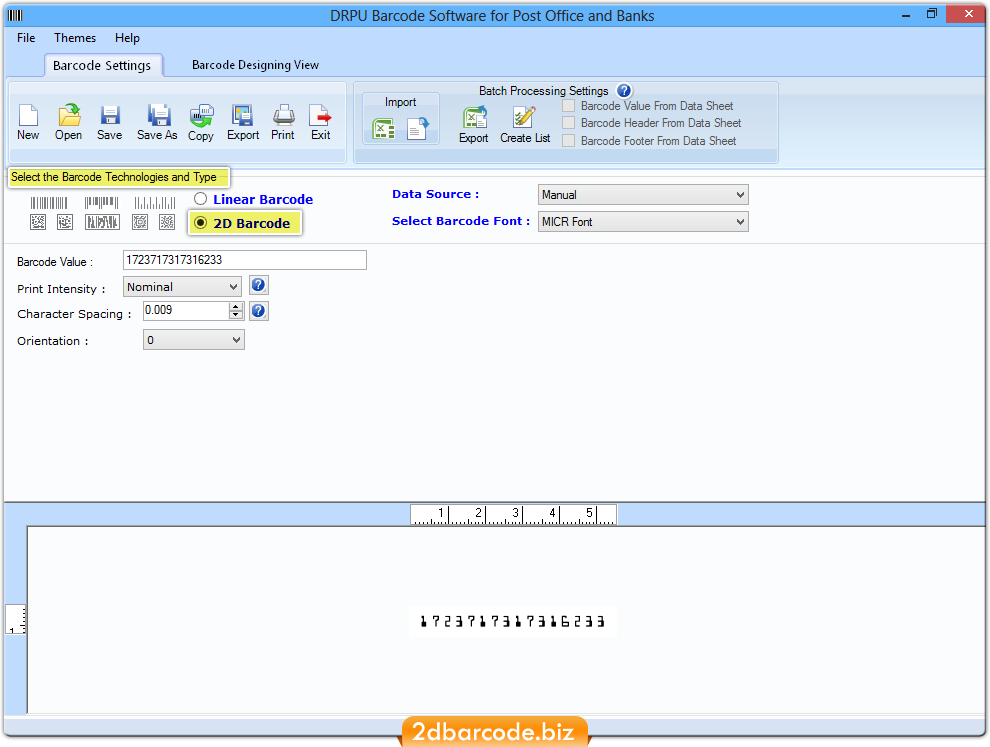Select the 2D Barcode radio button
The width and height of the screenshot is (990, 747).
point(201,223)
